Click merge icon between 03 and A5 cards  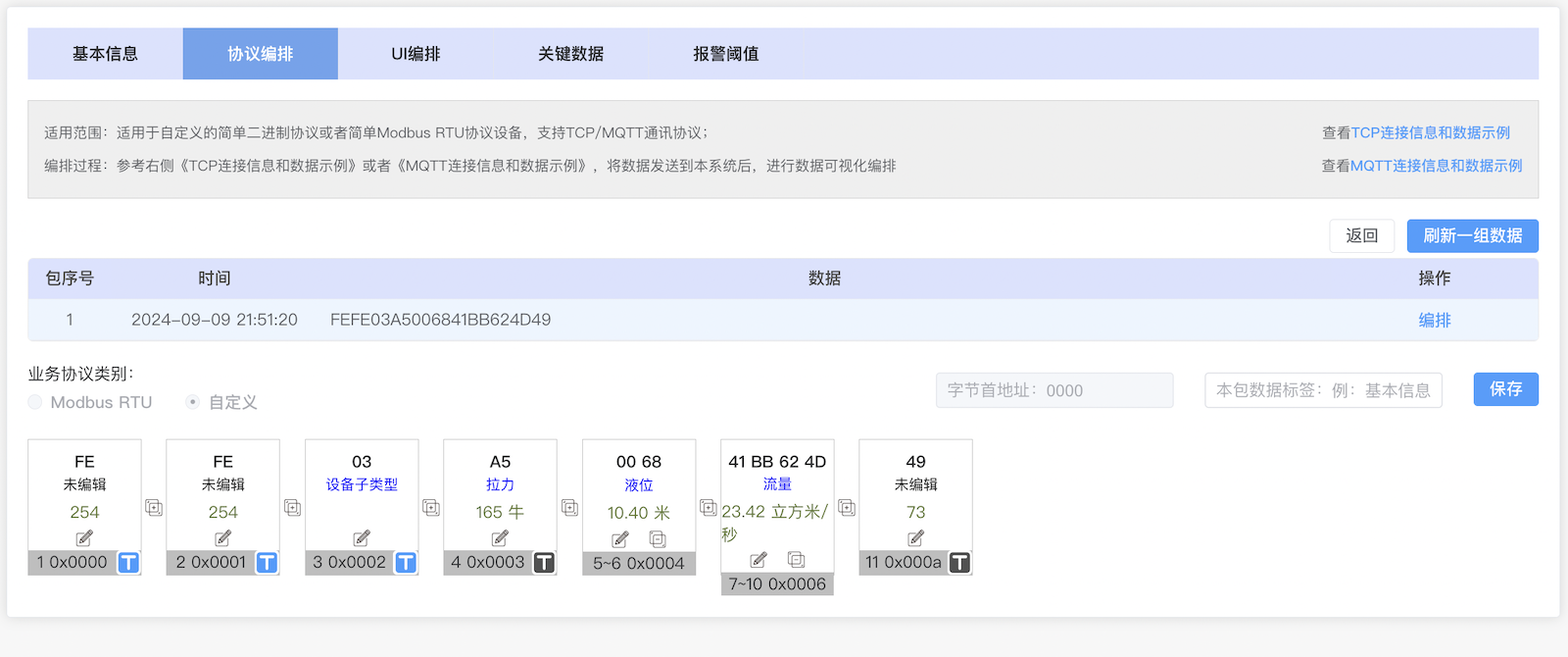431,507
